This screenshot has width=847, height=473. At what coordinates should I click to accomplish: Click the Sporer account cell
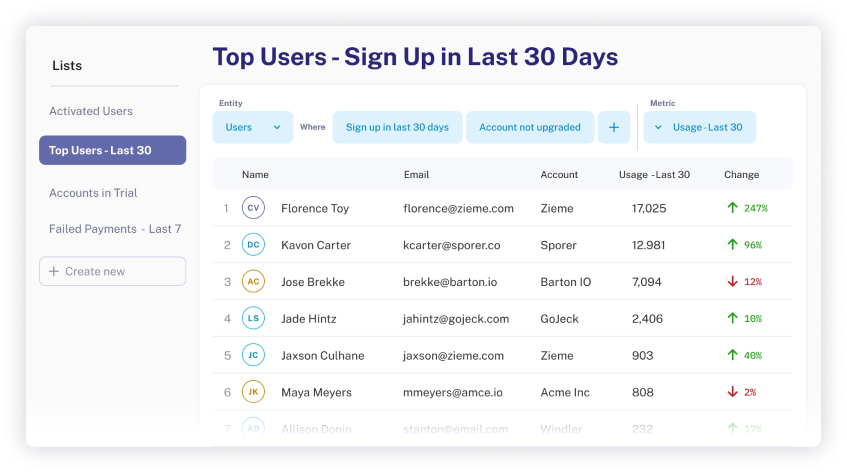559,245
